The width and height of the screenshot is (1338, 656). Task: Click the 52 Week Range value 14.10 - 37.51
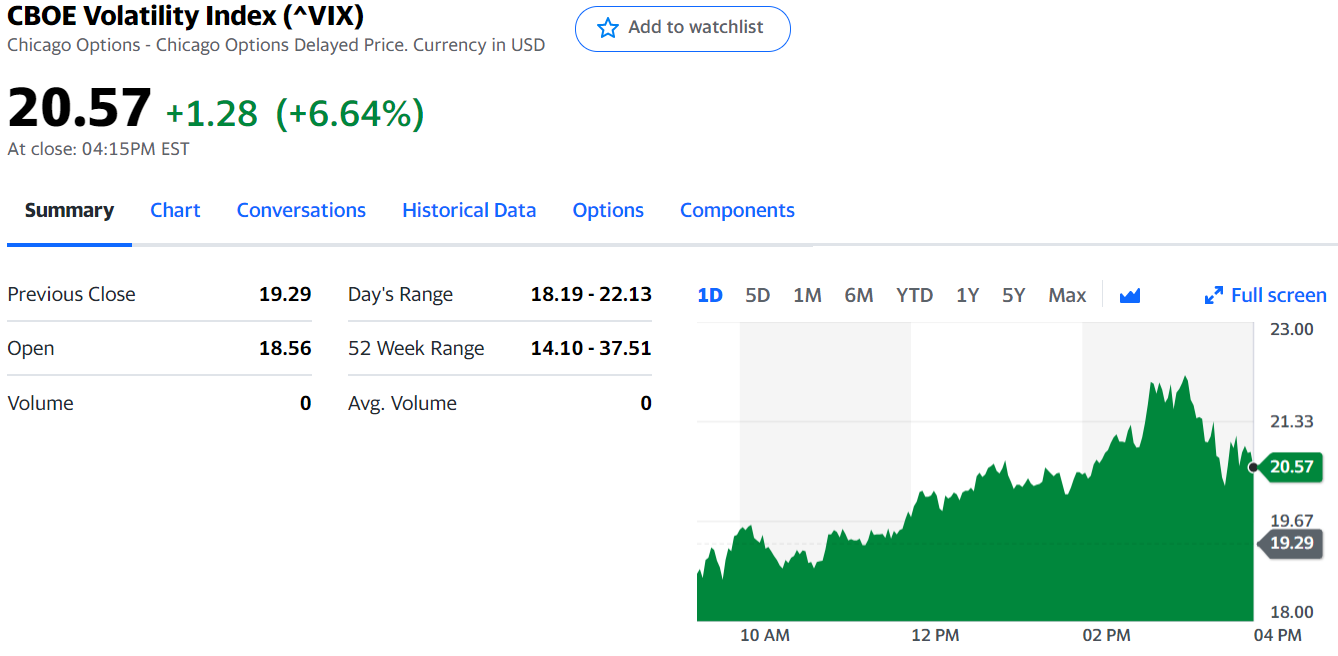click(x=591, y=348)
